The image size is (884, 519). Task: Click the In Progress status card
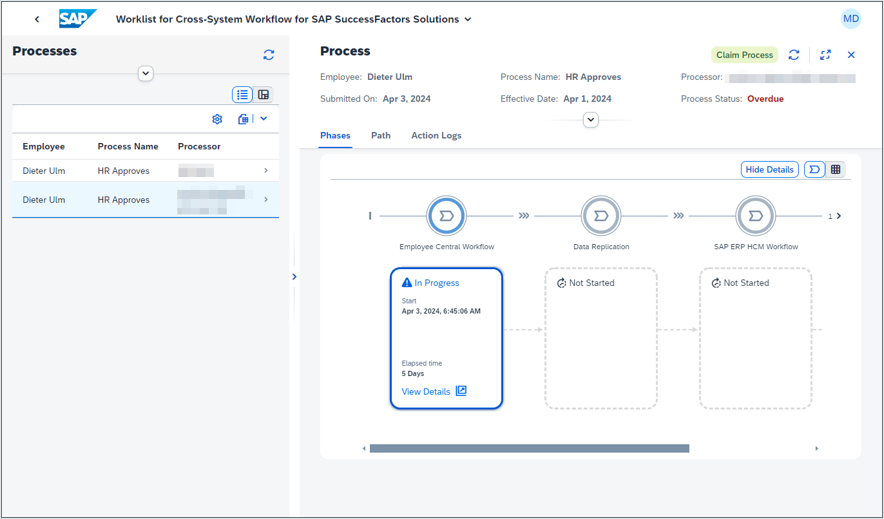(447, 338)
